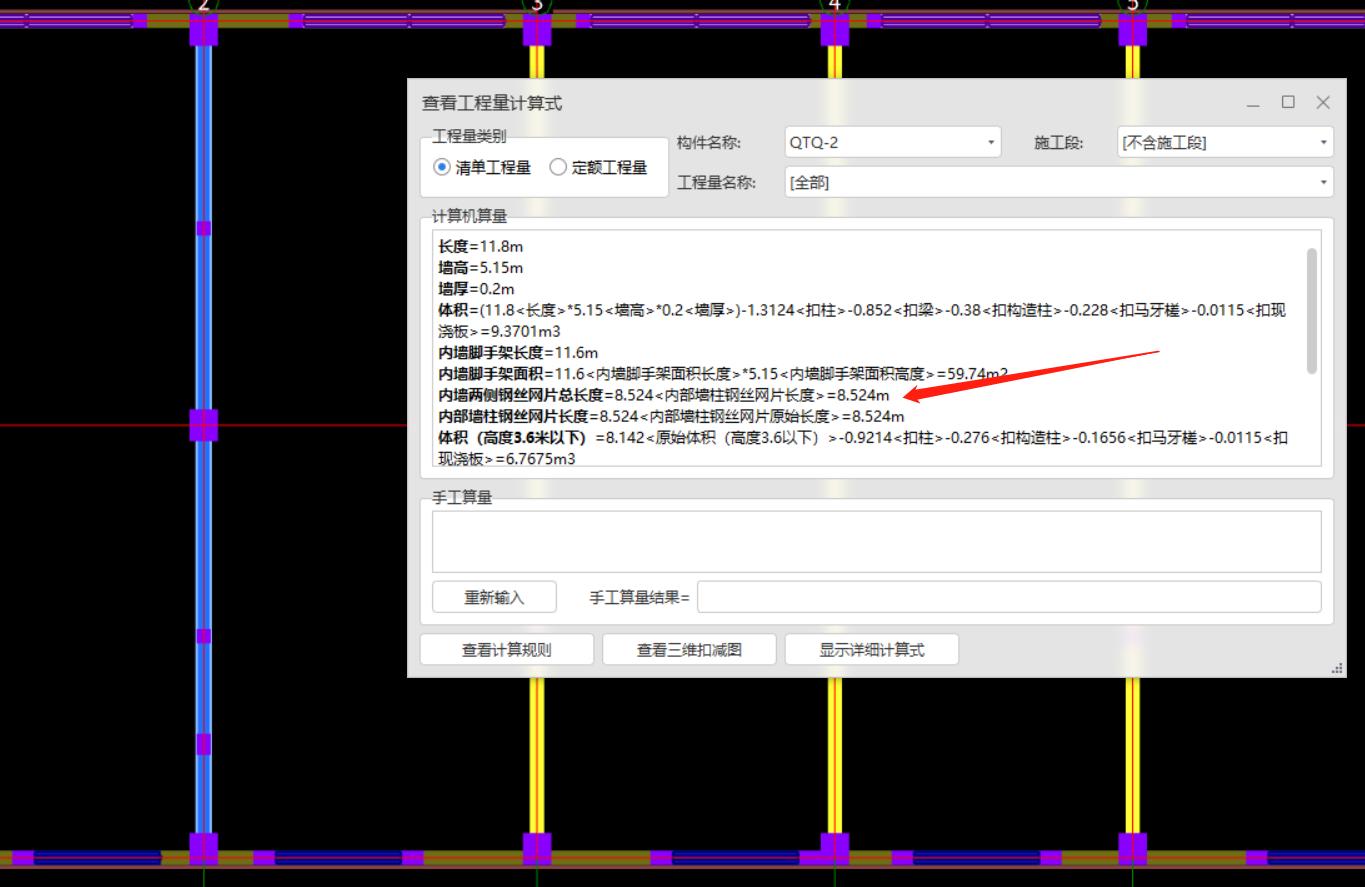Click the 内墙脚手架长度=11.6m line

coord(518,352)
